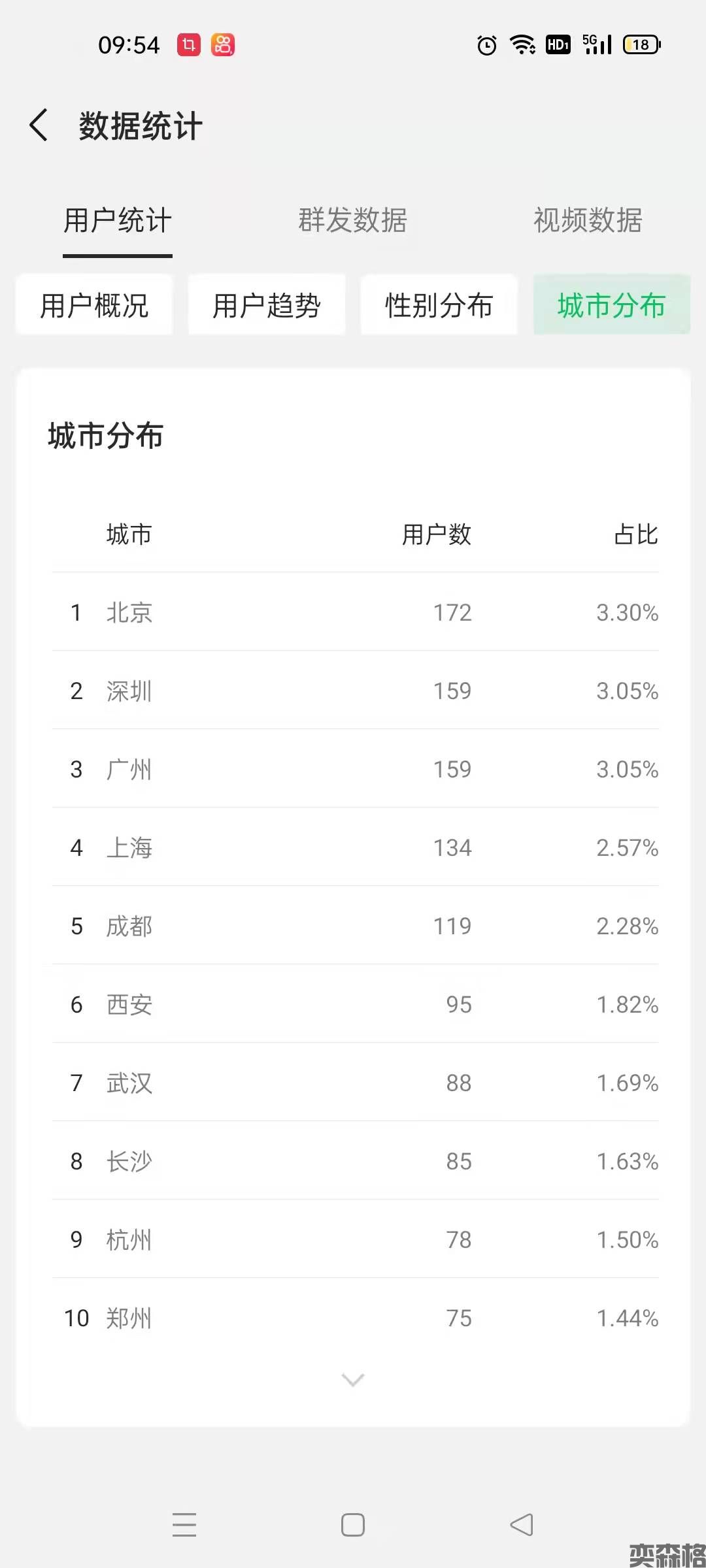This screenshot has height=1568, width=706.
Task: Switch to the 视频数据 tab
Action: pyautogui.click(x=588, y=220)
